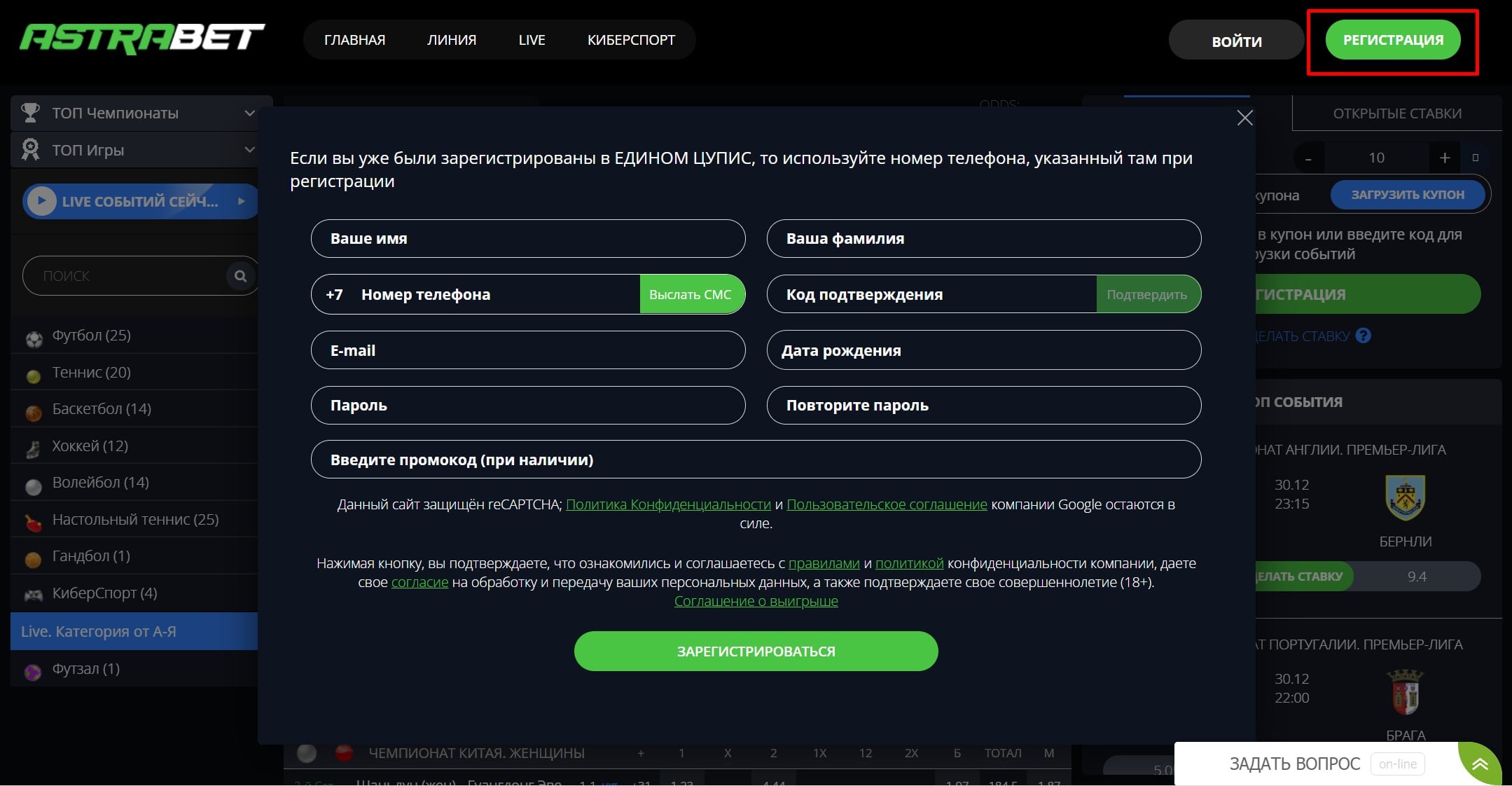Click the Выслать СМС button
1512x786 pixels.
[x=690, y=294]
